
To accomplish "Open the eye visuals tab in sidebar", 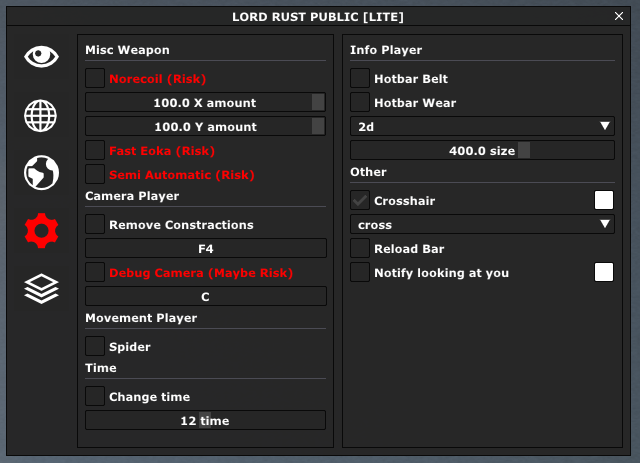I will [x=42, y=57].
